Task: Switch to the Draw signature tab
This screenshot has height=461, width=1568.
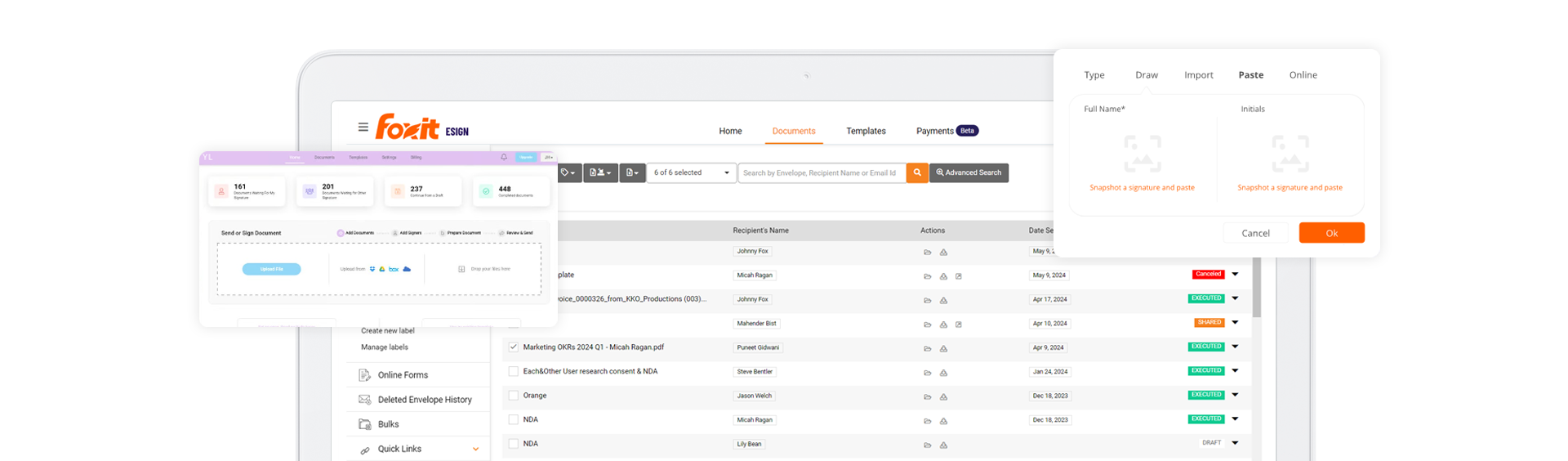Action: tap(1146, 75)
